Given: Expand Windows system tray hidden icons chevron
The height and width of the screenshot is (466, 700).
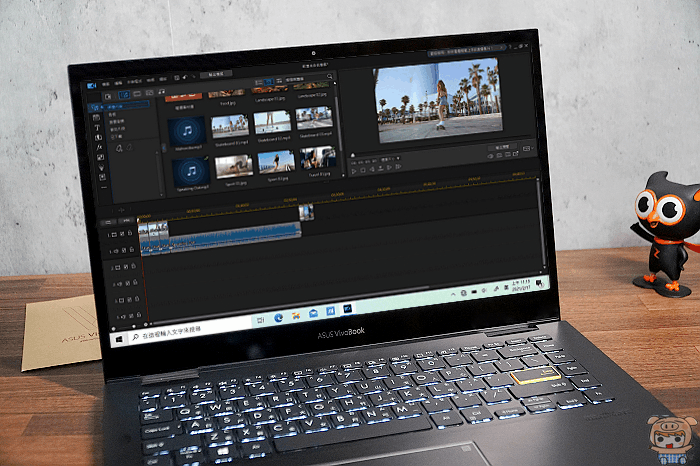Looking at the screenshot, I should tap(453, 295).
